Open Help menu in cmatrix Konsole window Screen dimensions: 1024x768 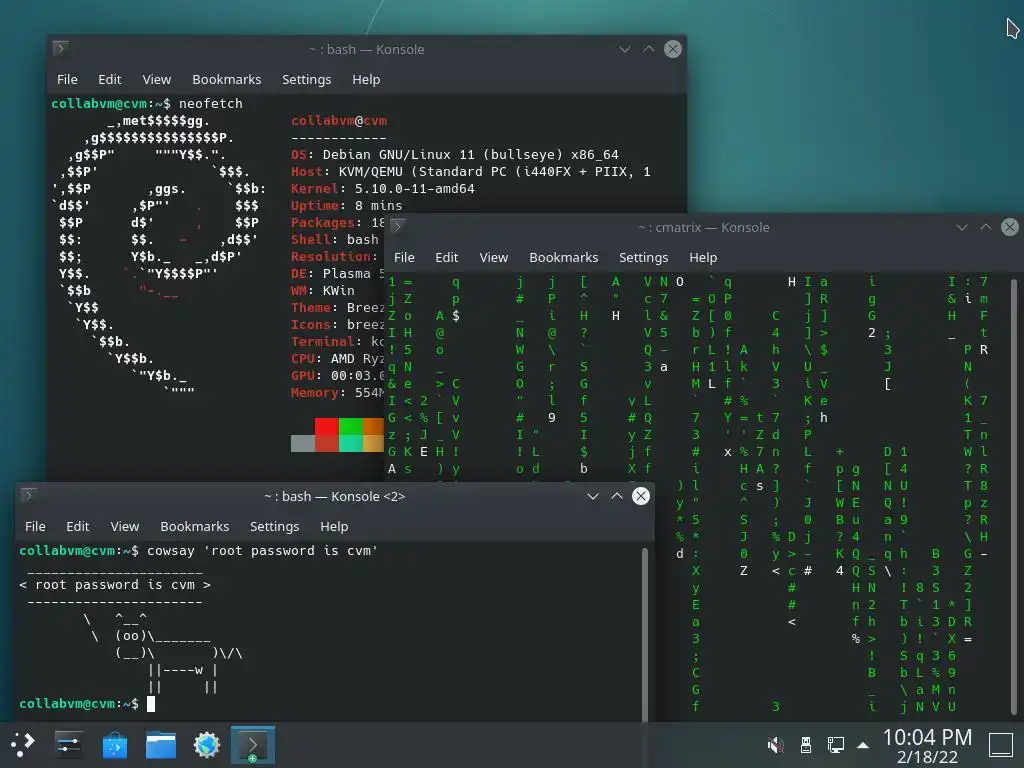(x=703, y=257)
